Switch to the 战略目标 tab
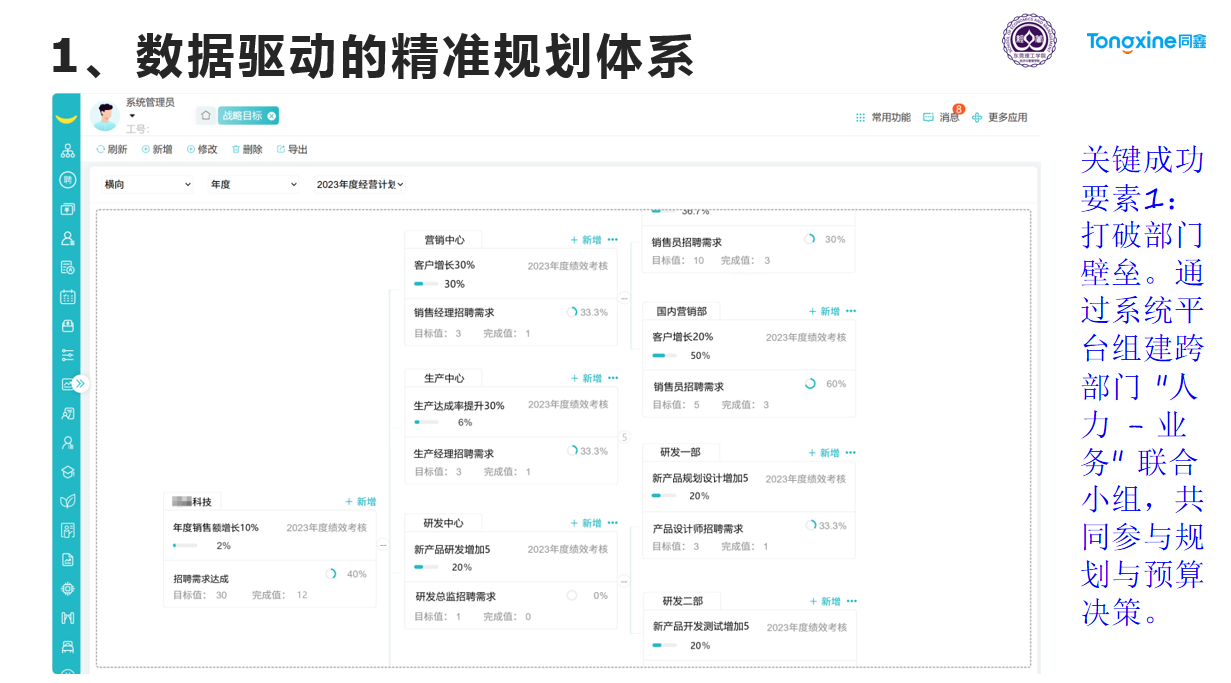The width and height of the screenshot is (1231, 683). pyautogui.click(x=245, y=116)
